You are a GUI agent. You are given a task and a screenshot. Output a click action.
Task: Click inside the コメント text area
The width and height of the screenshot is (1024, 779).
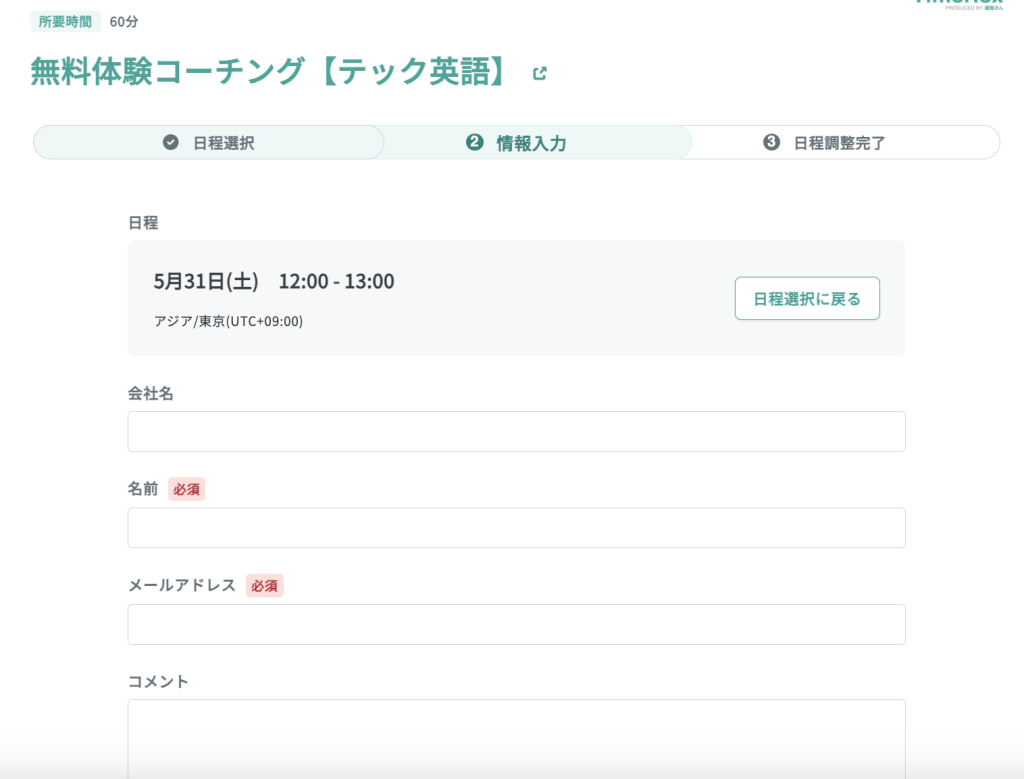click(516, 735)
